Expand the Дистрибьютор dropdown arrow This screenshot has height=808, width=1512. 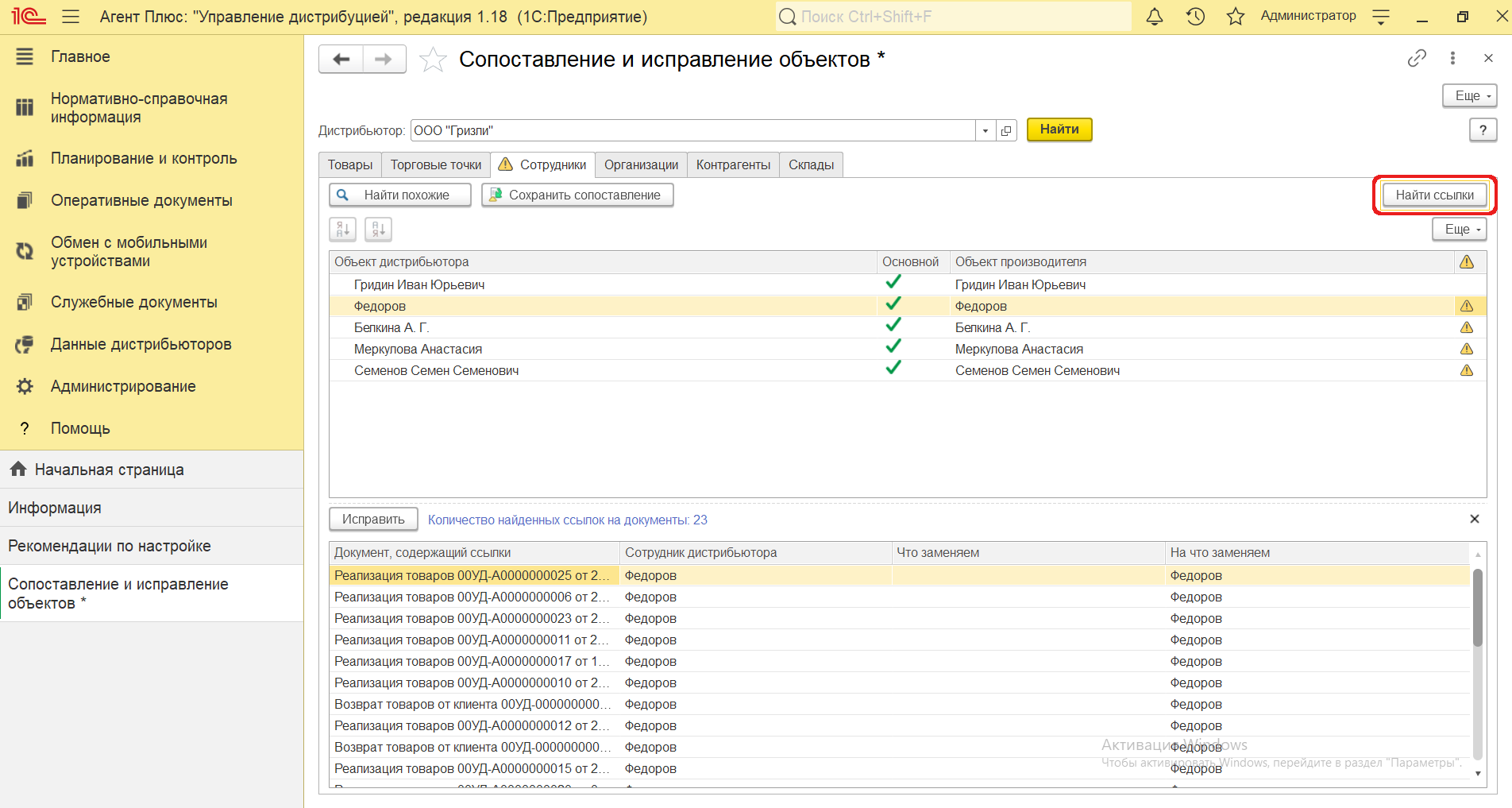pos(985,130)
